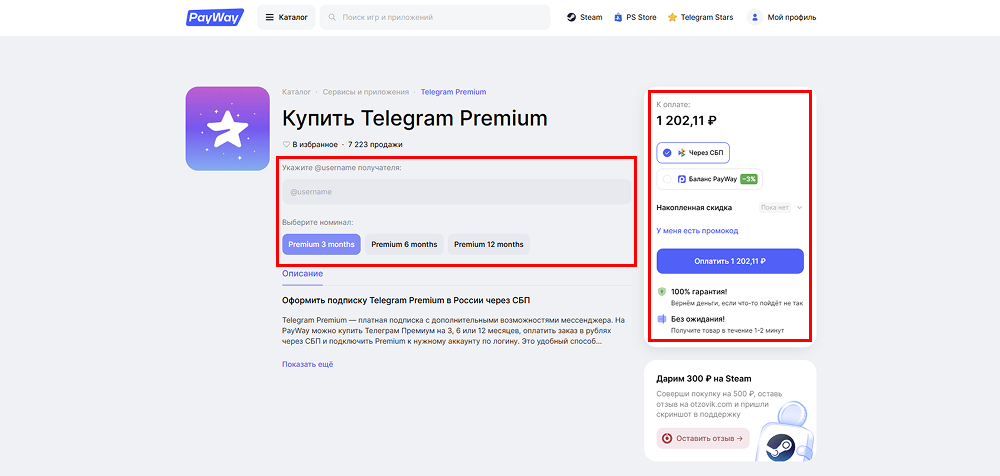
Task: Click the Telegram Stars star icon
Action: 672,17
